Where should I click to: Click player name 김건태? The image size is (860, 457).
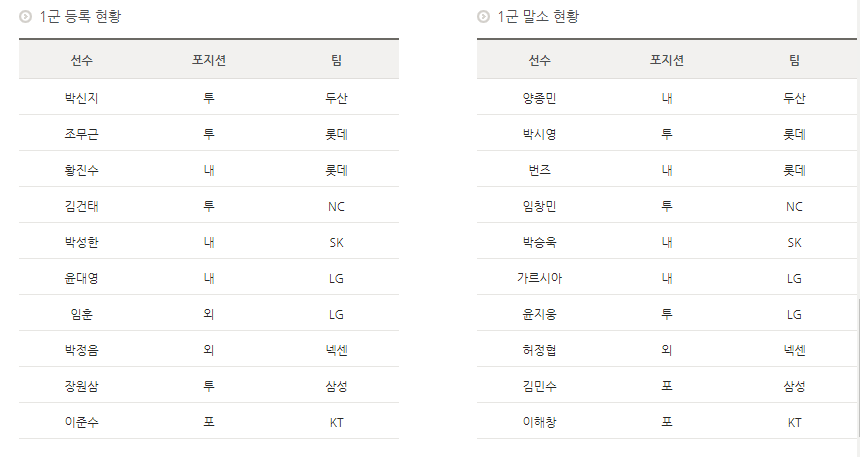tap(81, 206)
